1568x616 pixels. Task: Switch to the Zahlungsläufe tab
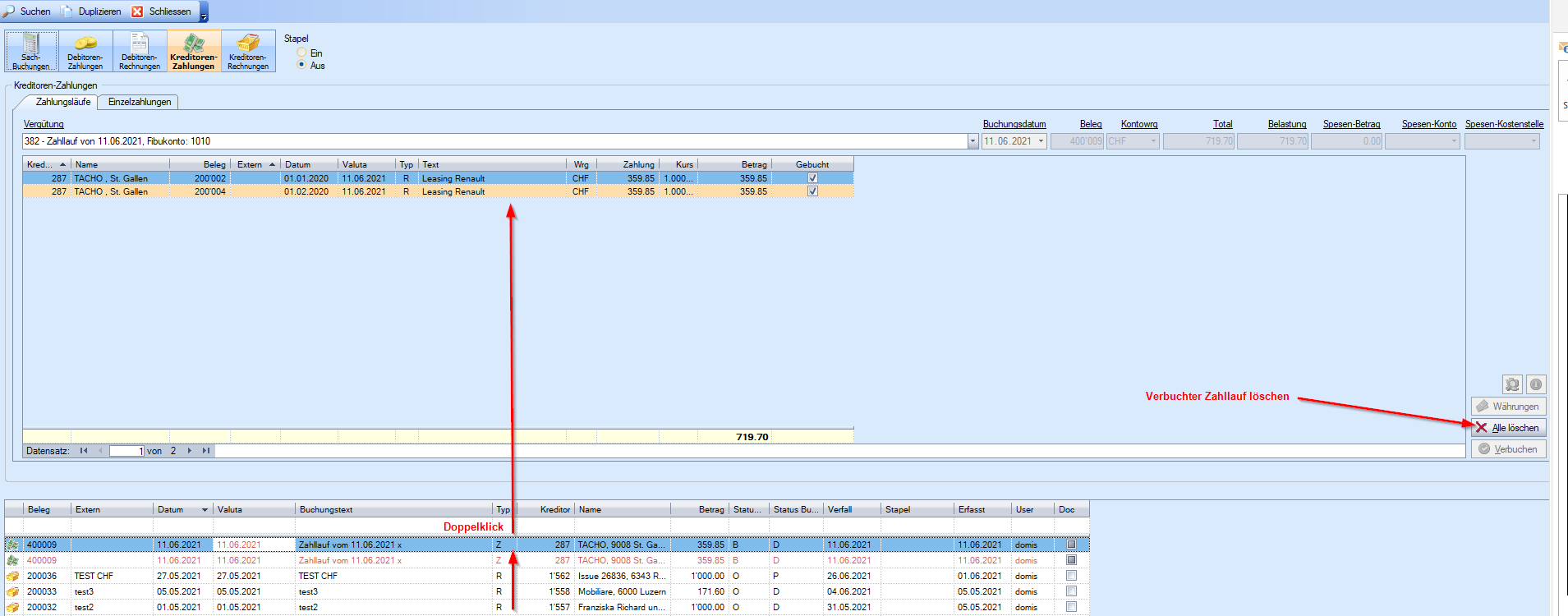point(62,102)
